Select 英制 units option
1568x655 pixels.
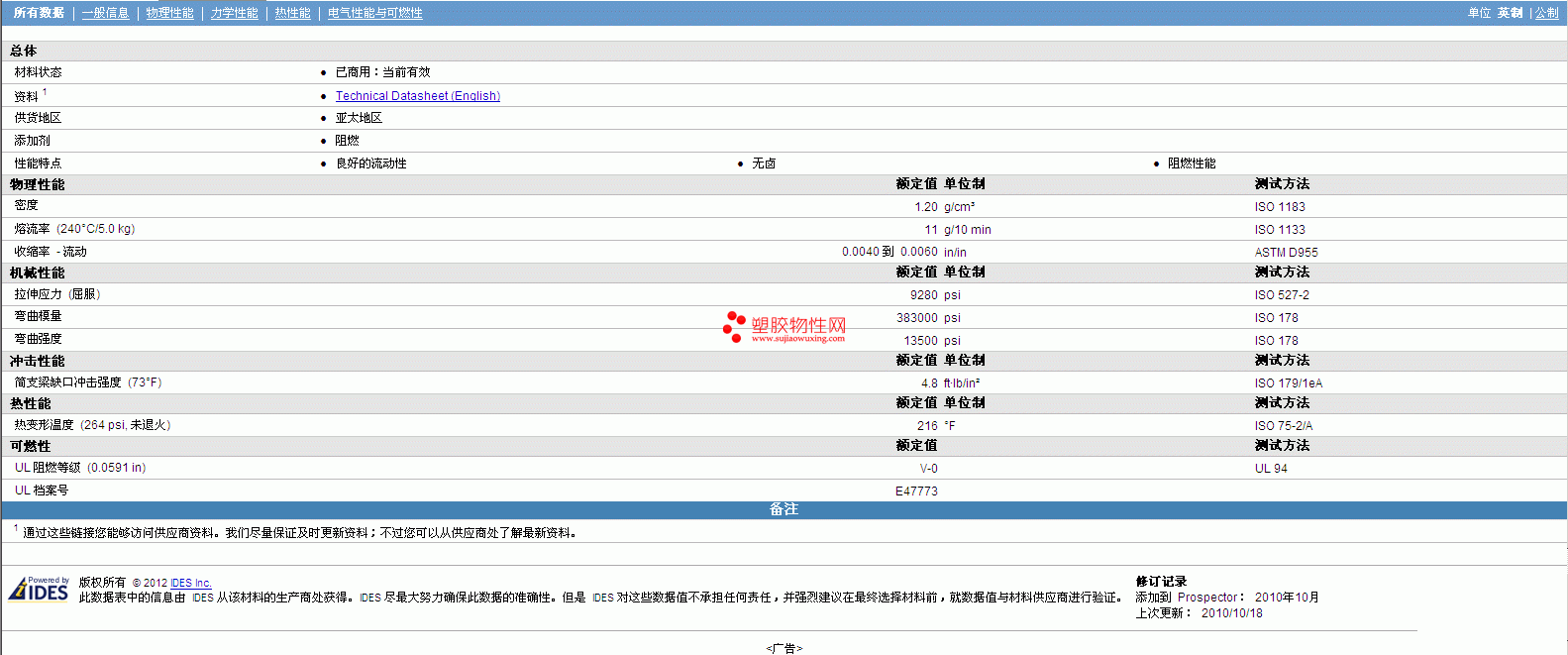click(x=1510, y=13)
